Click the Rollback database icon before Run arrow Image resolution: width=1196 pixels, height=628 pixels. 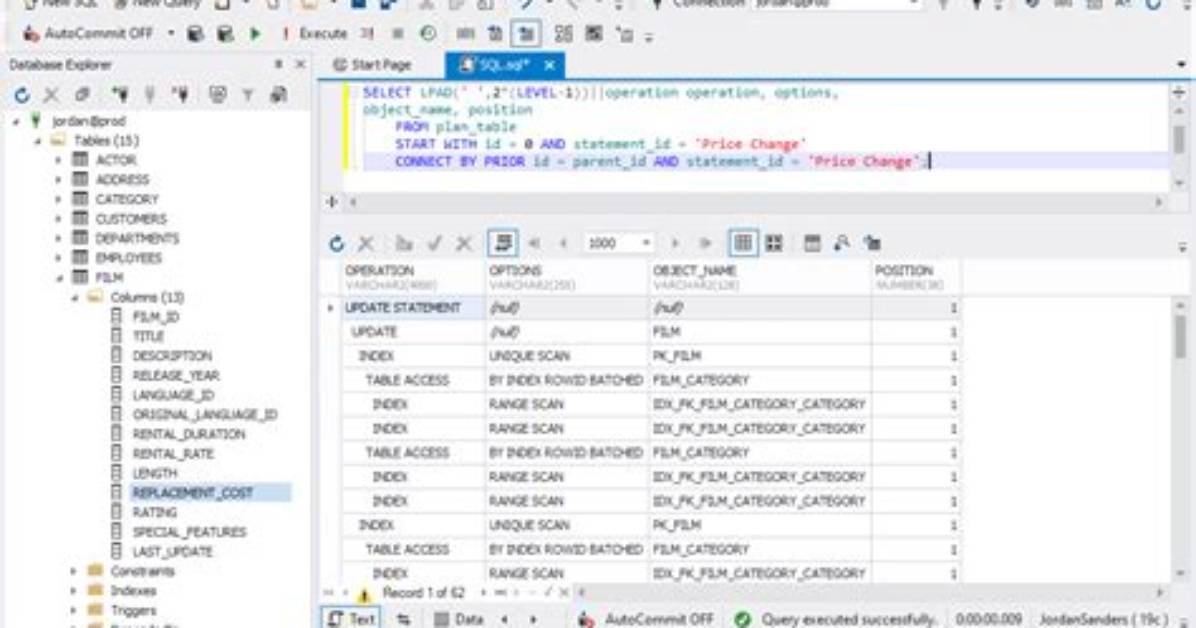coord(225,34)
